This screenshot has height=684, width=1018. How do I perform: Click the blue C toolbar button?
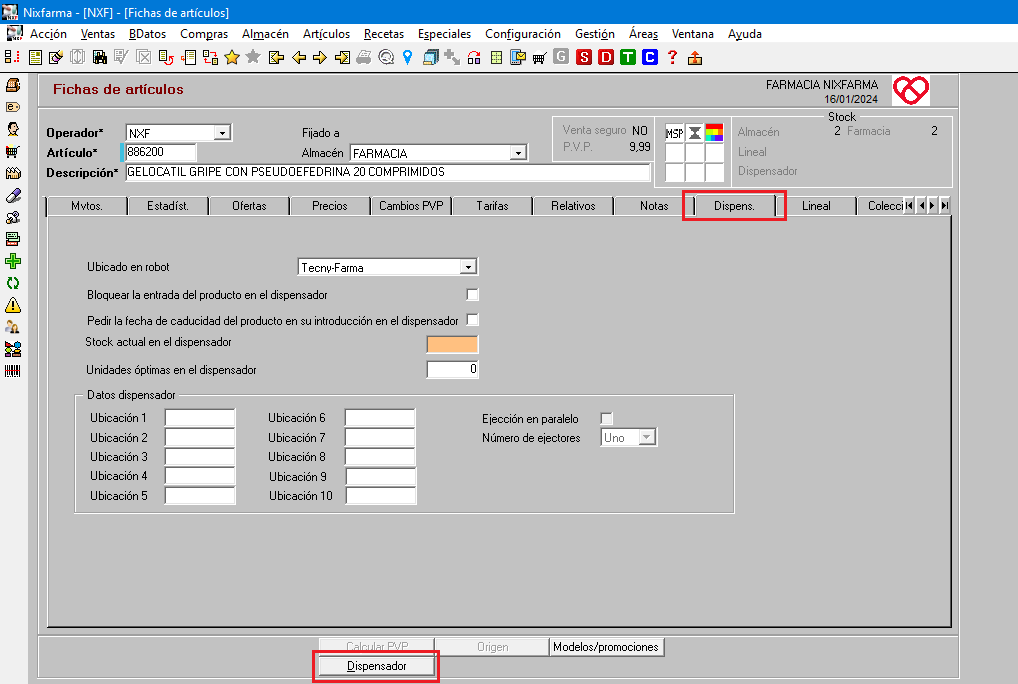(650, 57)
